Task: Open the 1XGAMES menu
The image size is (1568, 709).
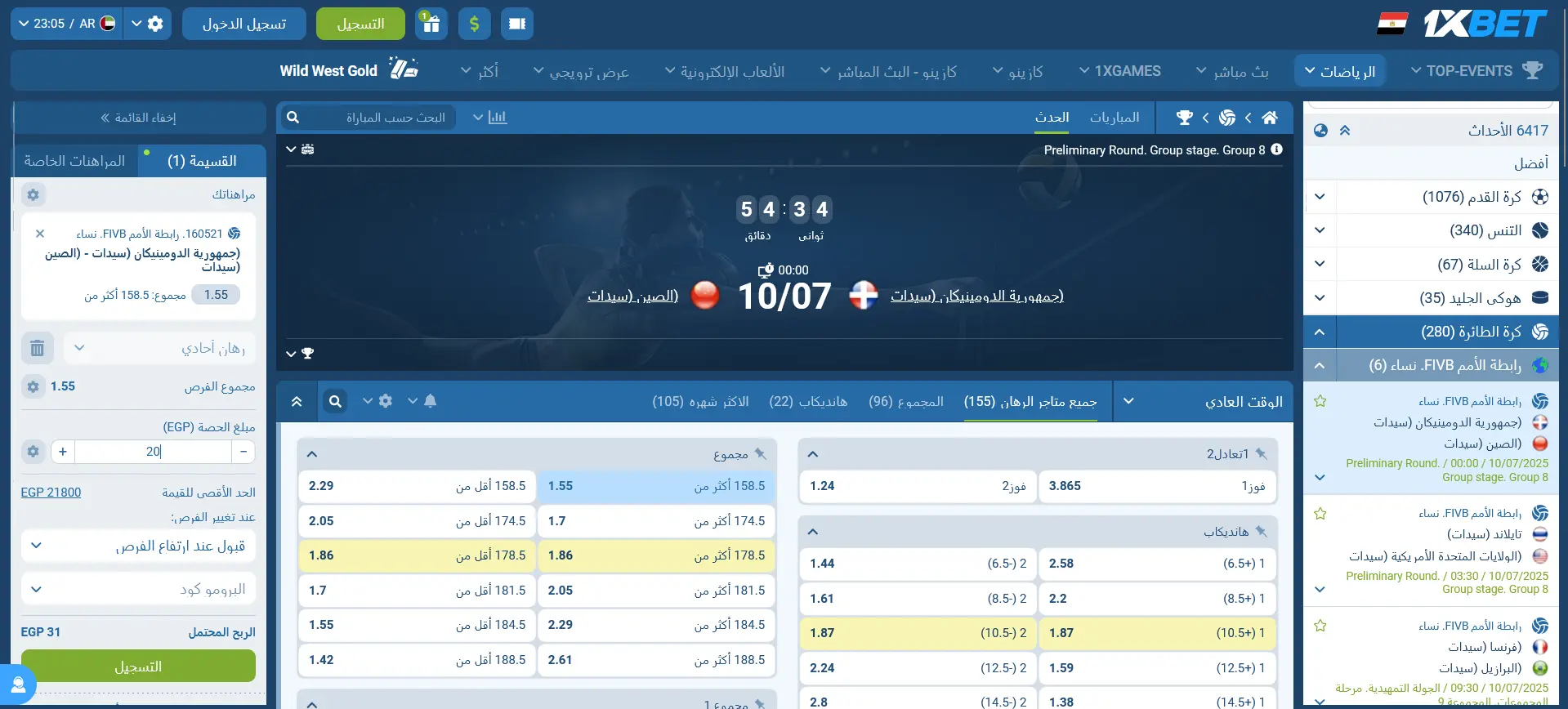Action: [1119, 71]
